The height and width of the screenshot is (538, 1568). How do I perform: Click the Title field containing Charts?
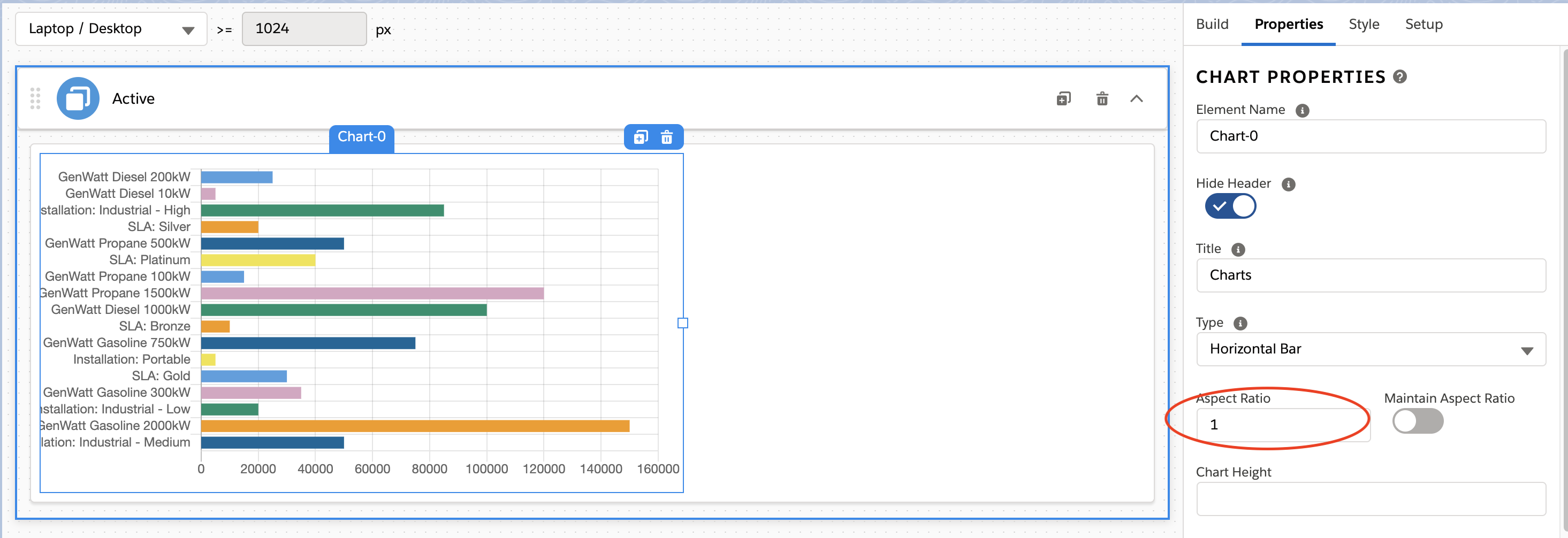point(1371,276)
